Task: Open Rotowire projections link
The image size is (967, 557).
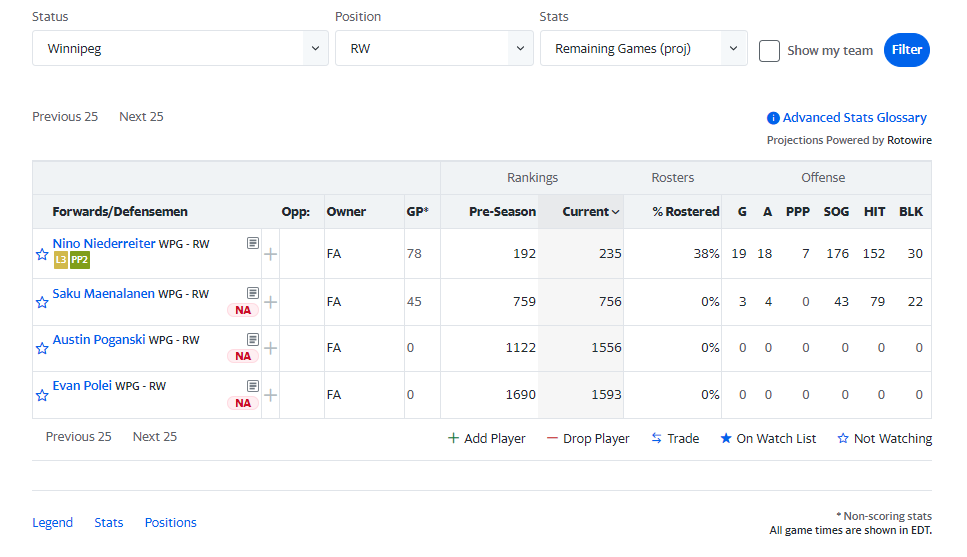Action: (x=909, y=140)
